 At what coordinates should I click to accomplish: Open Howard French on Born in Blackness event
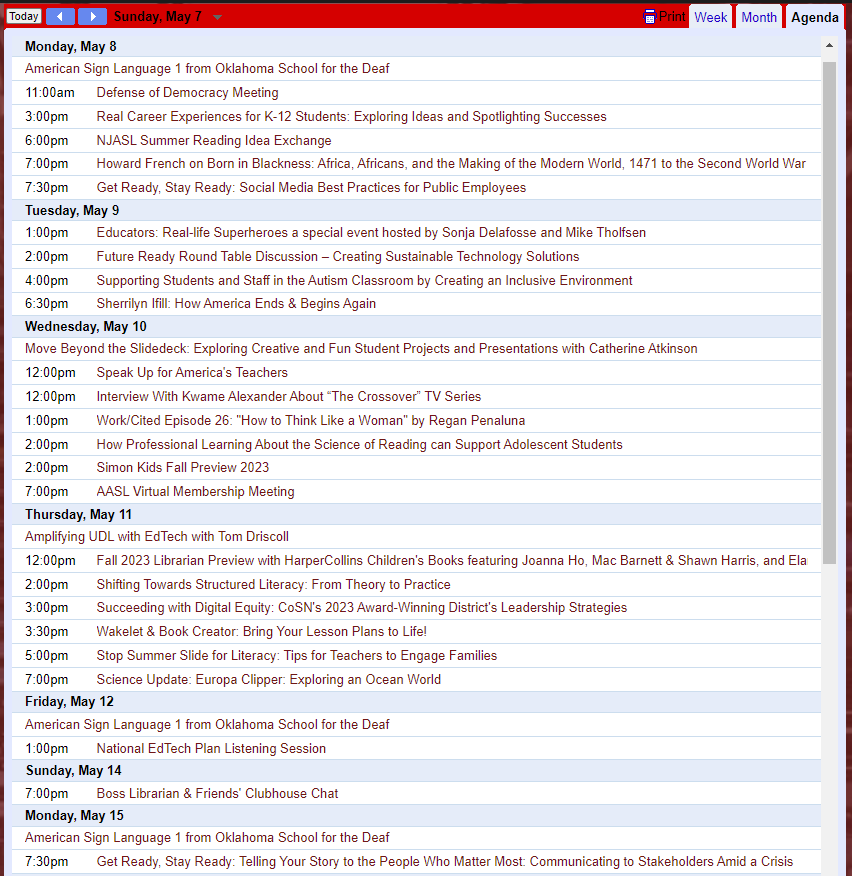coord(451,164)
